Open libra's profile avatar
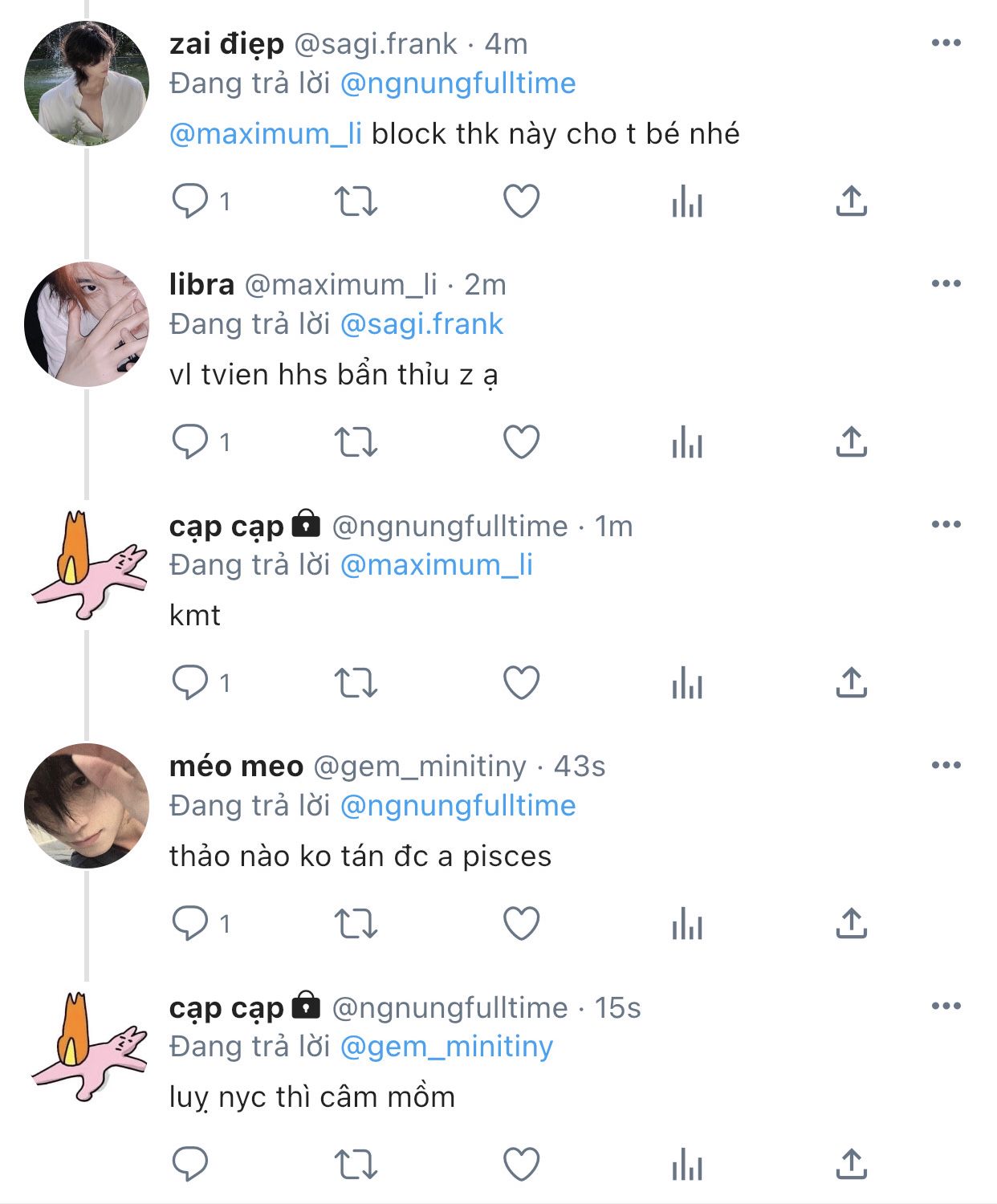 pos(87,324)
